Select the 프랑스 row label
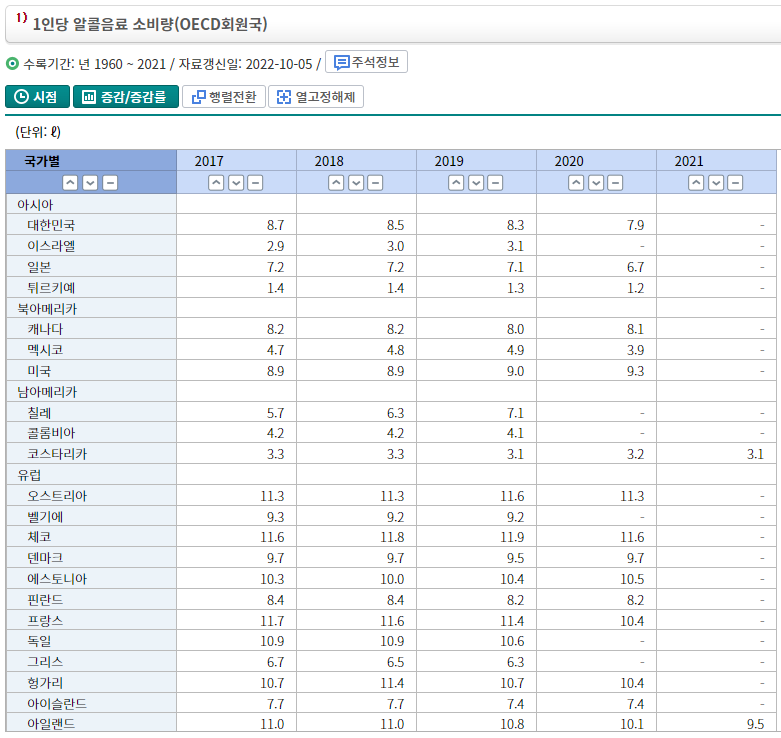This screenshot has width=781, height=738. click(45, 621)
